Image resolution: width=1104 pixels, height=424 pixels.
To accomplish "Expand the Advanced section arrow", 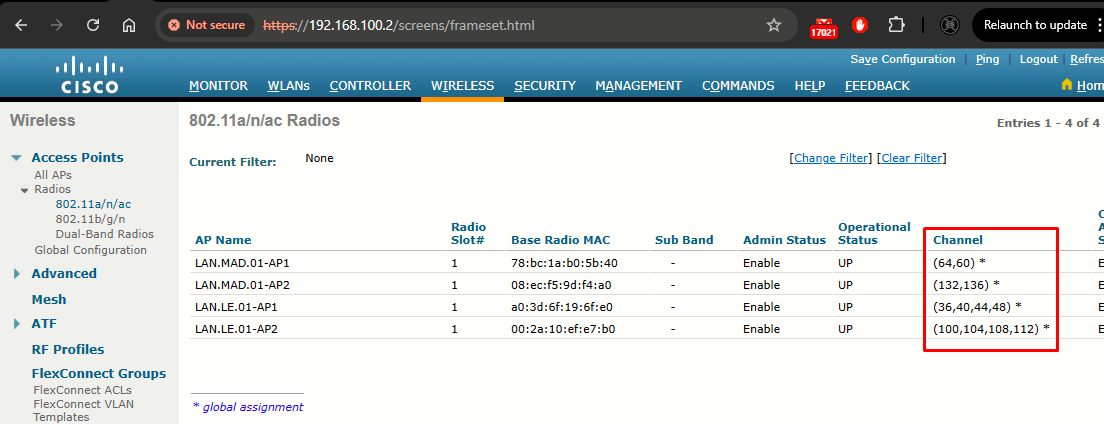I will 17,273.
